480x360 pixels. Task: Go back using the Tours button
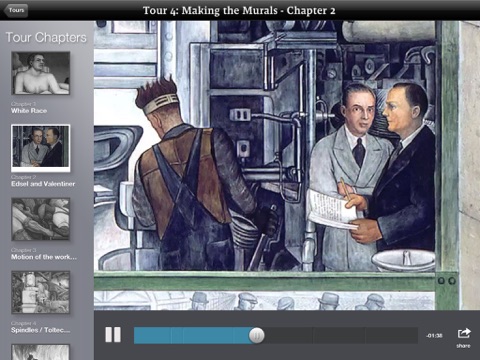point(15,10)
